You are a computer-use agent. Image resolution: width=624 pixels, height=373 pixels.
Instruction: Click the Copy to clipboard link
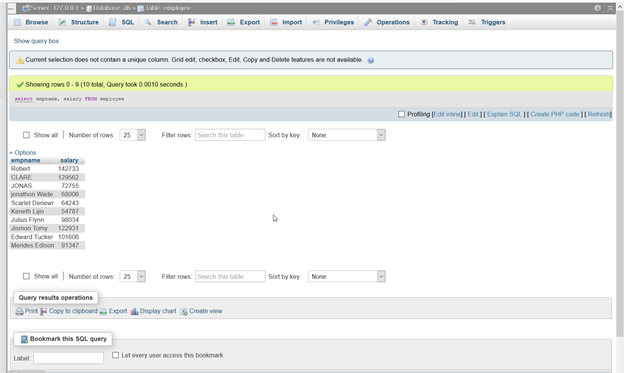[73, 311]
